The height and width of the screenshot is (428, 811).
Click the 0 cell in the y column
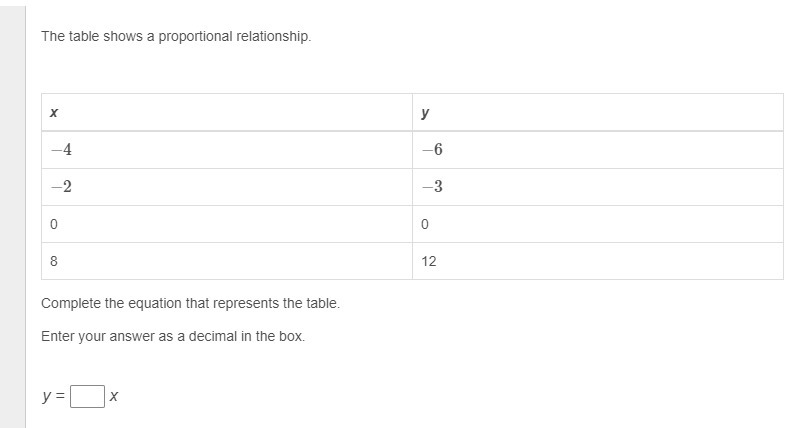pos(597,224)
